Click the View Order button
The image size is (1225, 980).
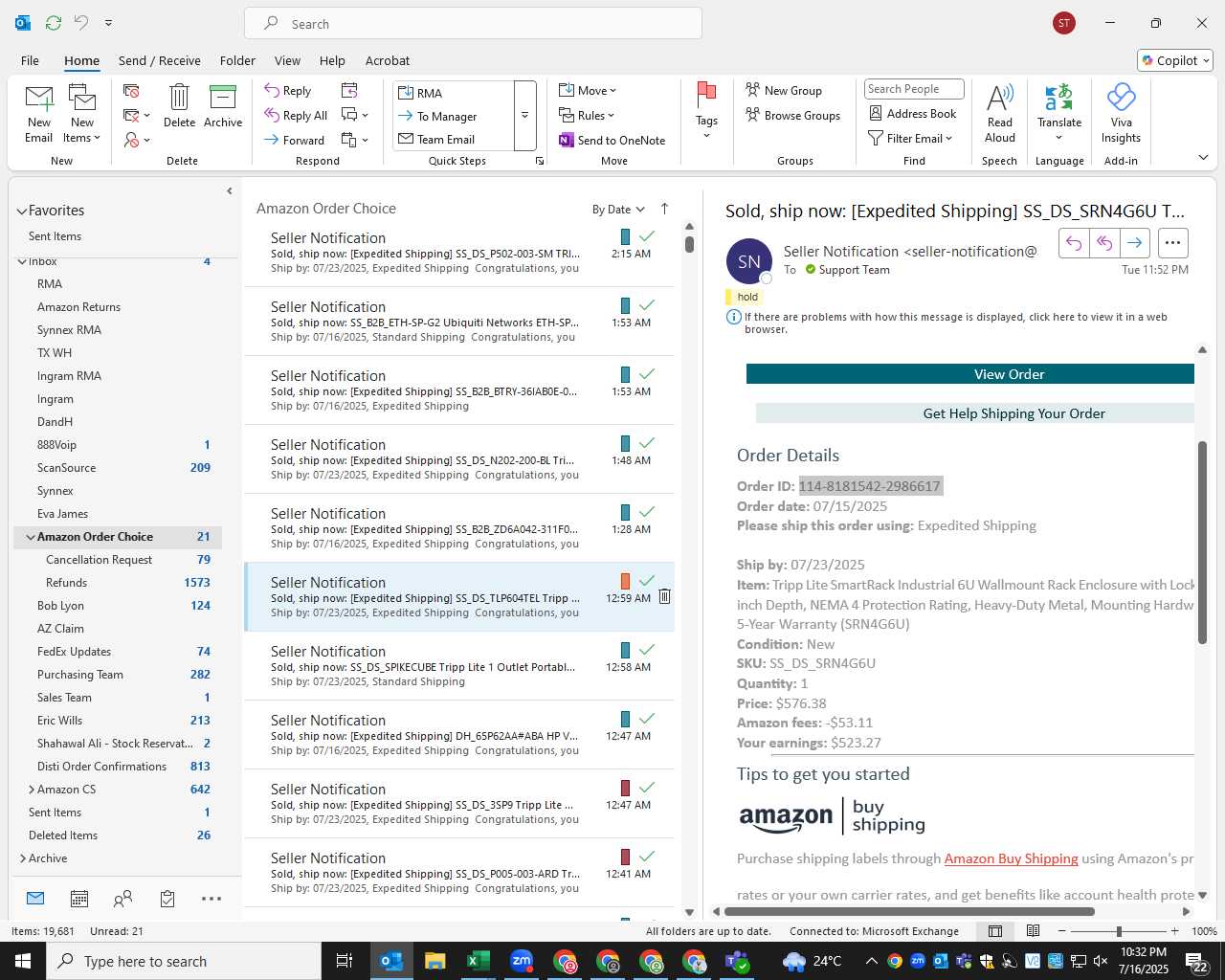click(x=970, y=374)
